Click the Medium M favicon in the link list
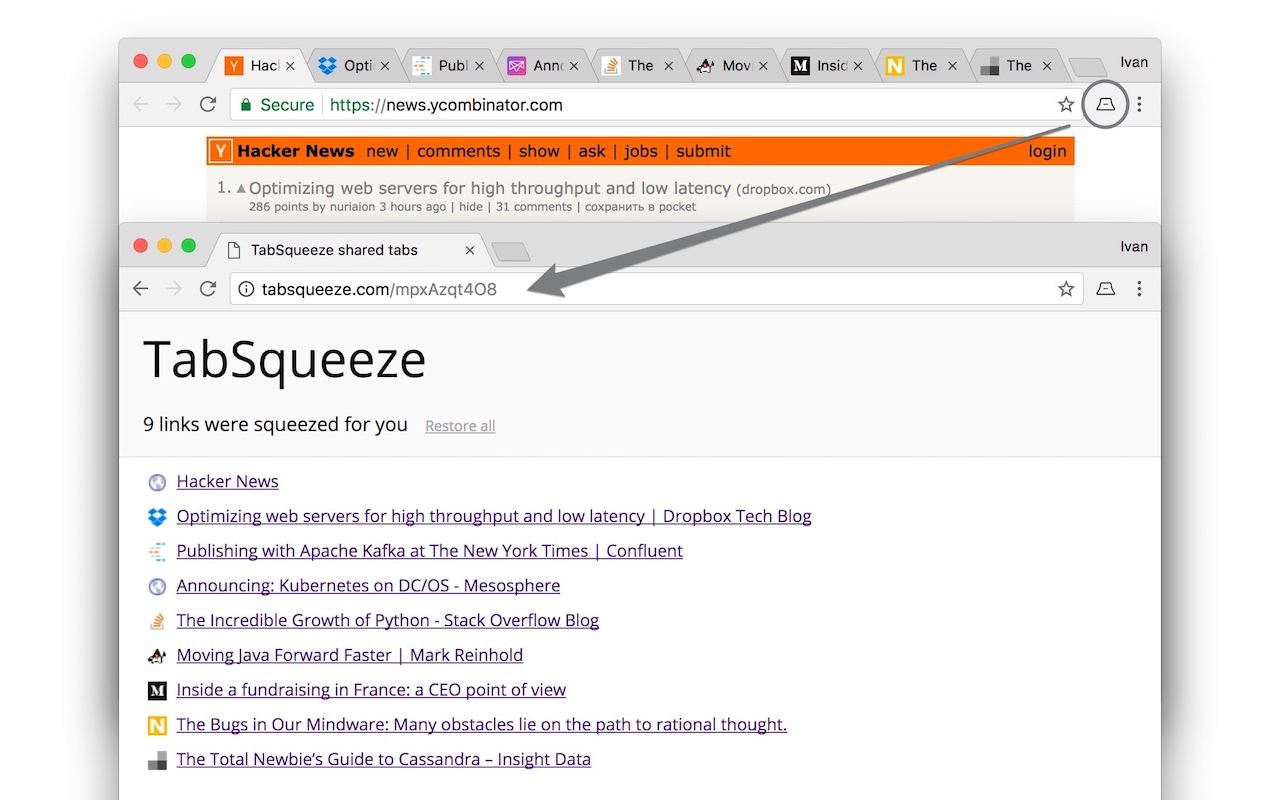Screen dimensions: 1280x800 pos(157,690)
